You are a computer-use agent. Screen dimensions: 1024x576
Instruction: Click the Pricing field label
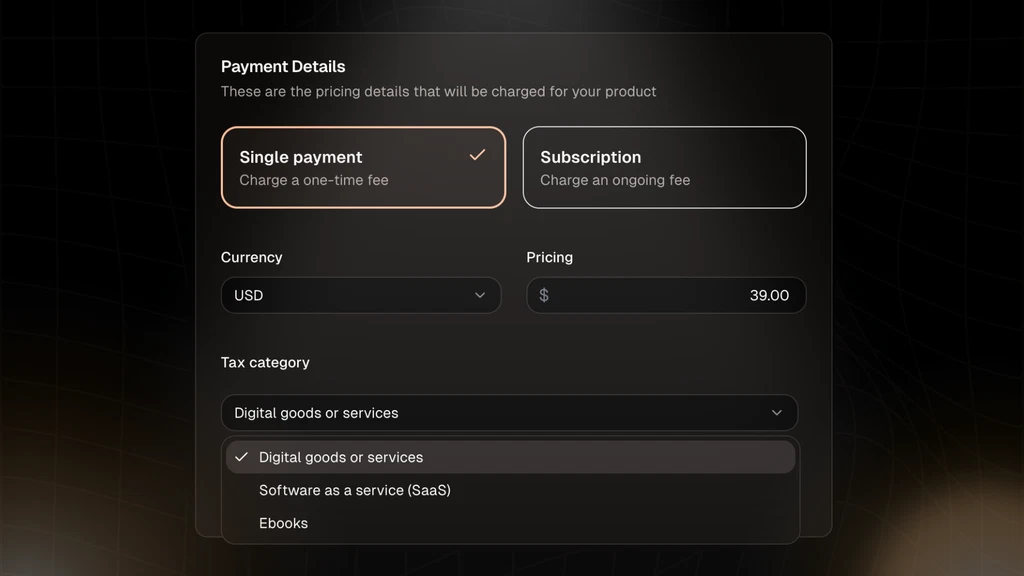pyautogui.click(x=550, y=257)
